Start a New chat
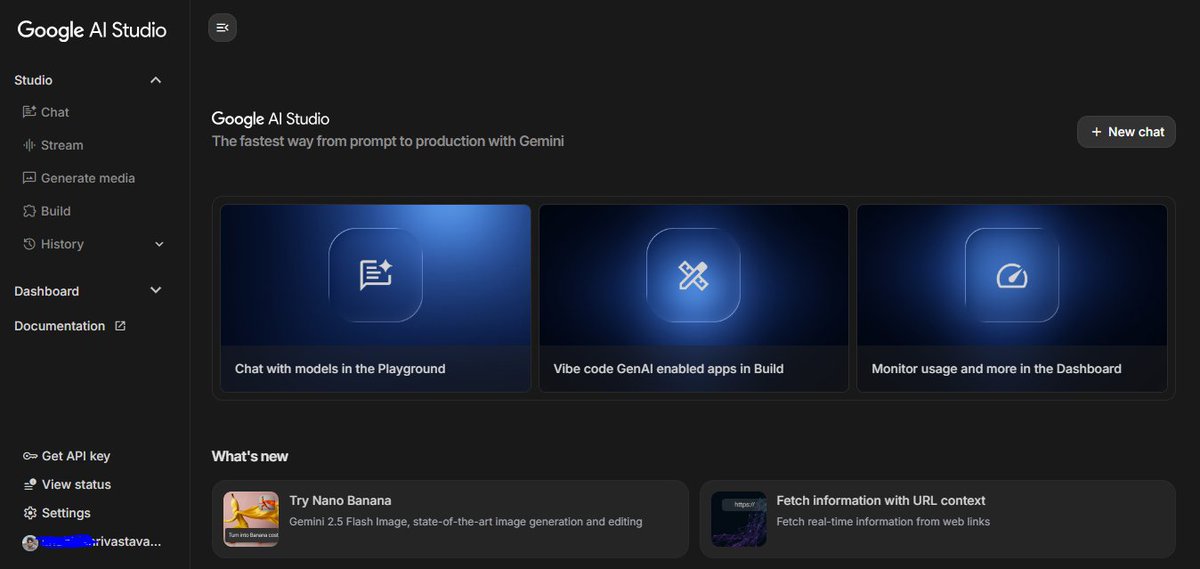This screenshot has height=569, width=1200. click(x=1126, y=132)
